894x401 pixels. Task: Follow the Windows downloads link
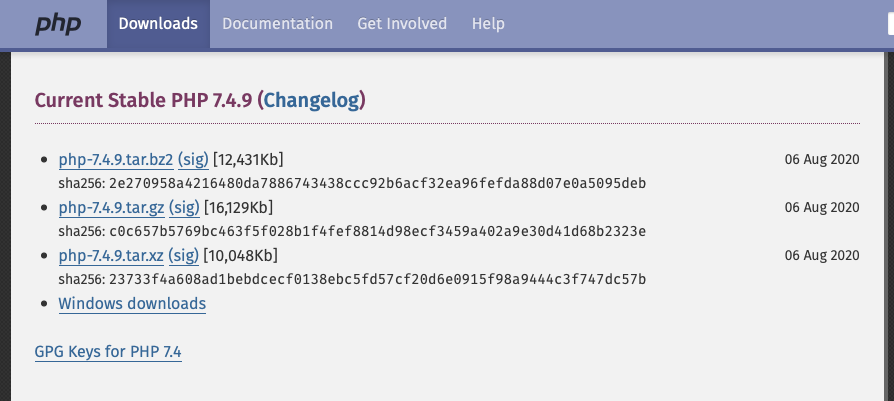132,303
